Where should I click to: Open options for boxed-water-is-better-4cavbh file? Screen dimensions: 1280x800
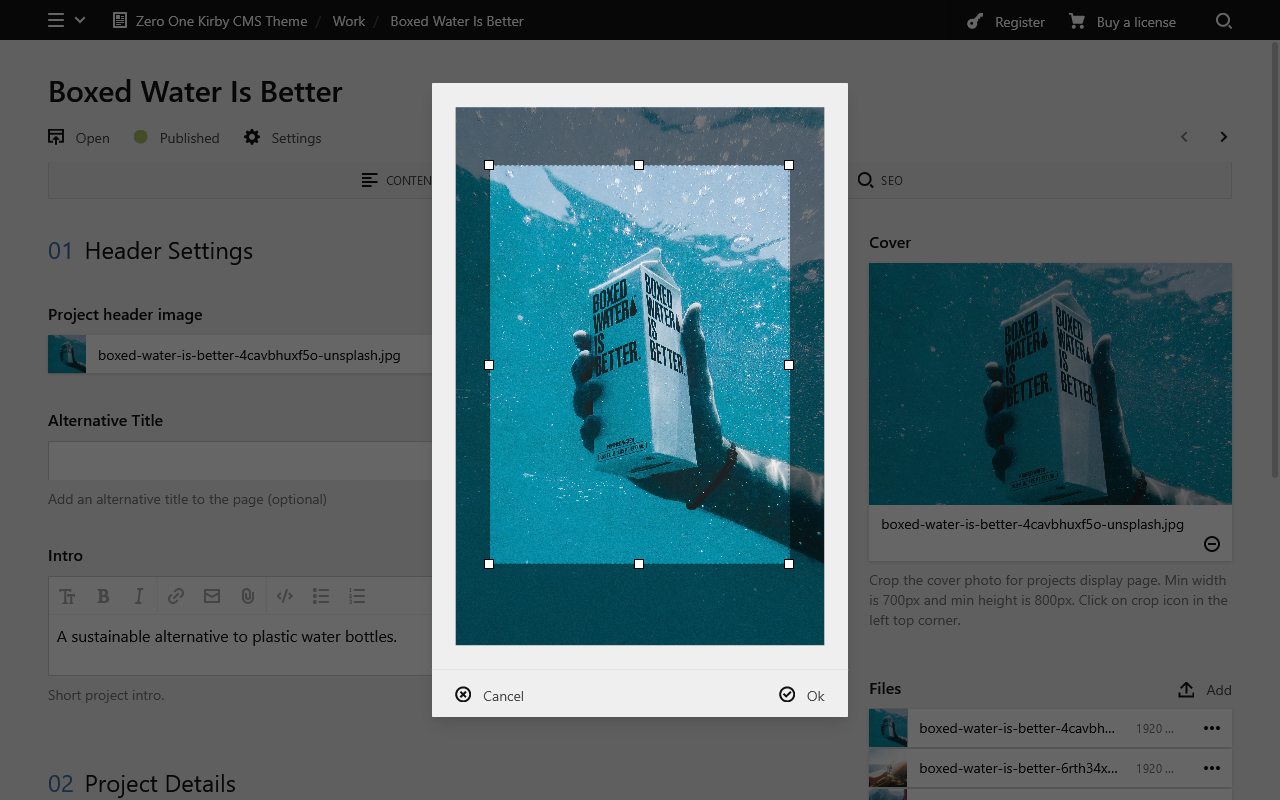coord(1212,728)
